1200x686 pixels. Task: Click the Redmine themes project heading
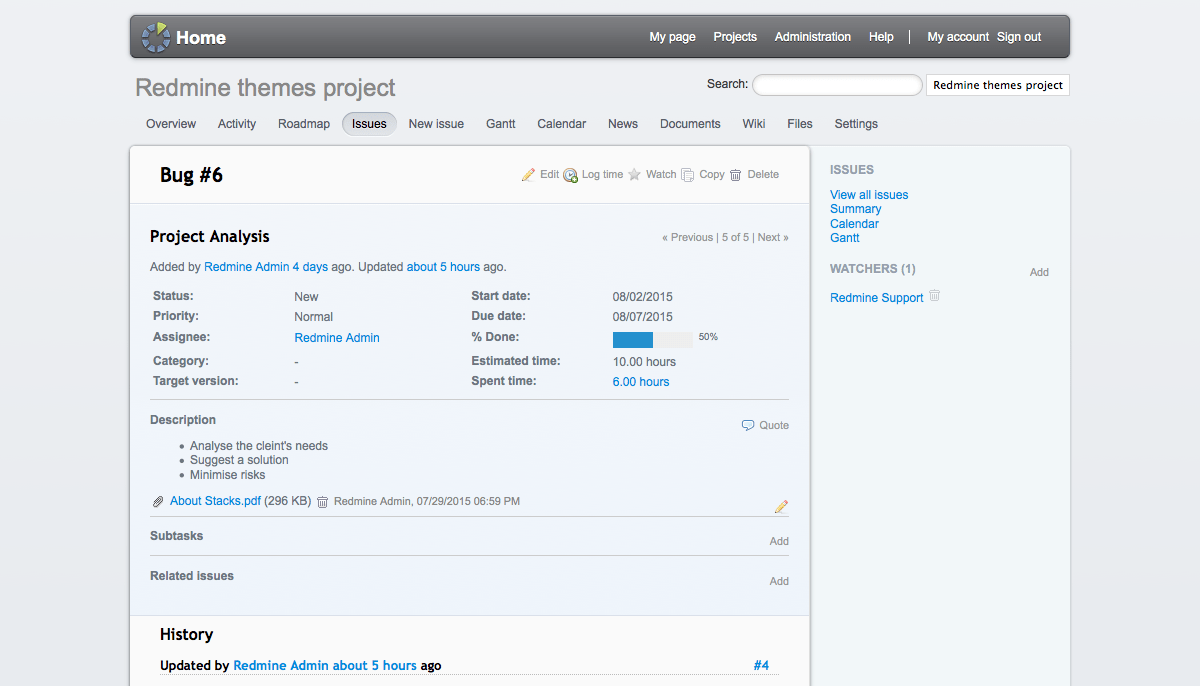tap(265, 88)
